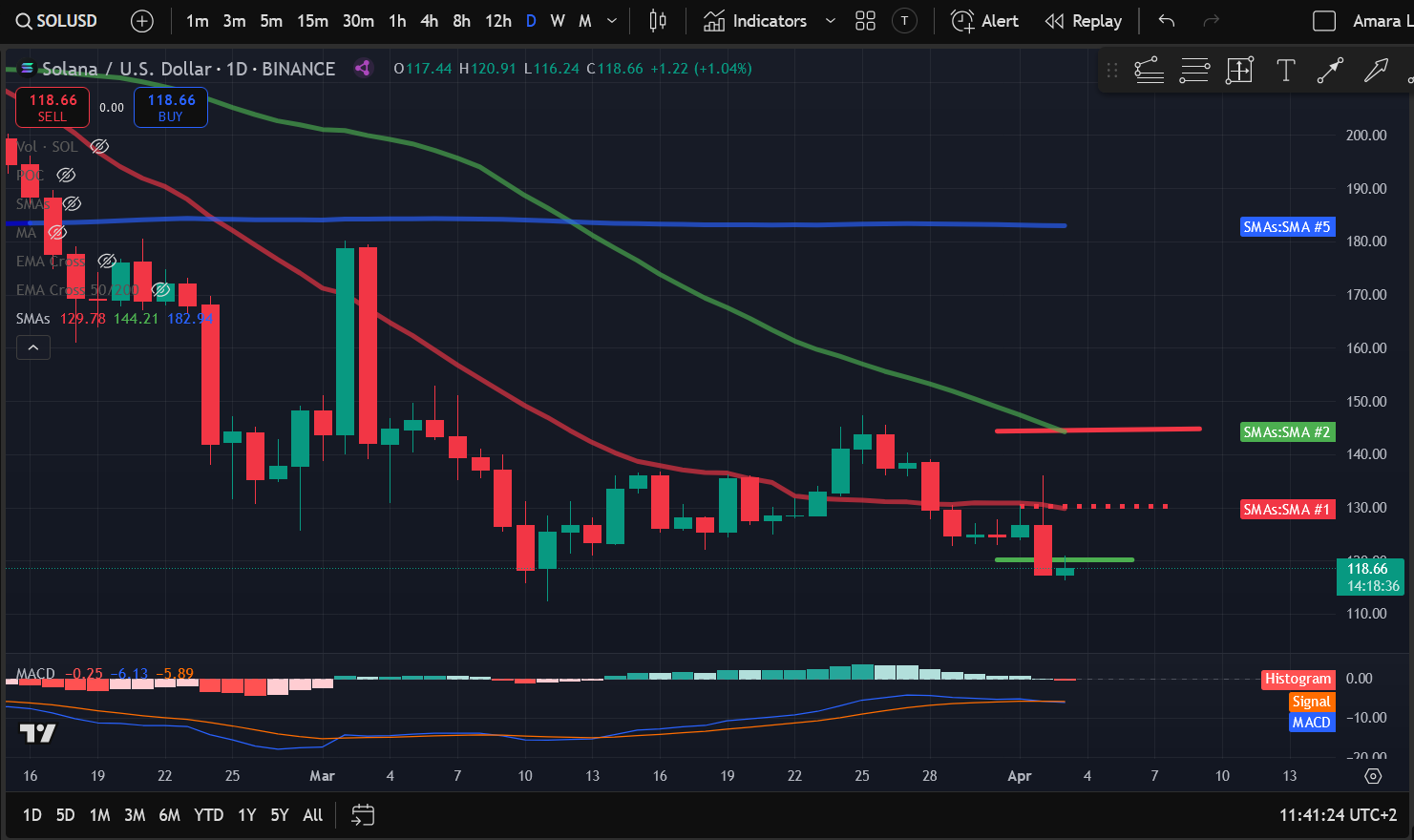Toggle visibility of MA indicator

pyautogui.click(x=57, y=232)
